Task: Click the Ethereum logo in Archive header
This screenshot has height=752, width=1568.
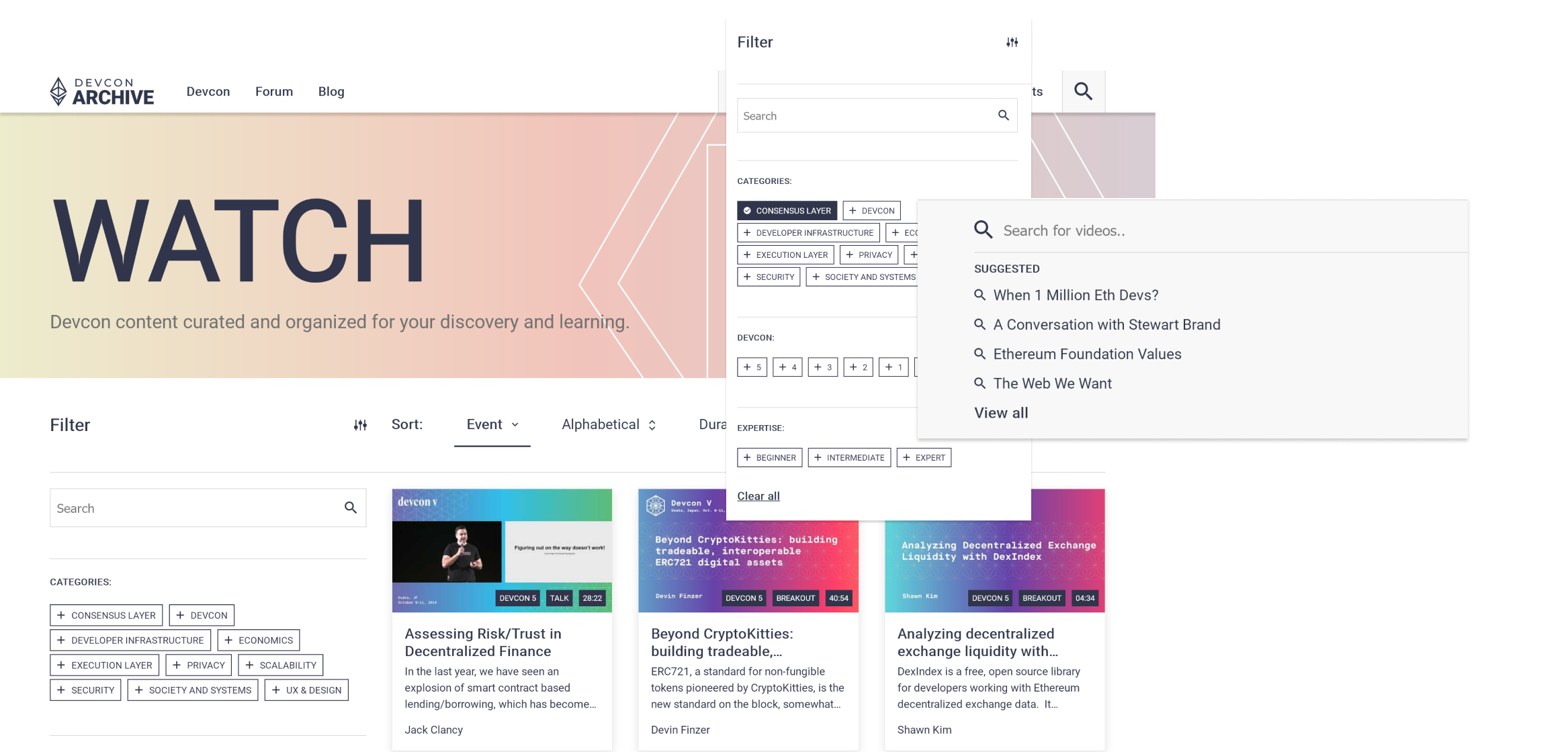Action: 57,91
